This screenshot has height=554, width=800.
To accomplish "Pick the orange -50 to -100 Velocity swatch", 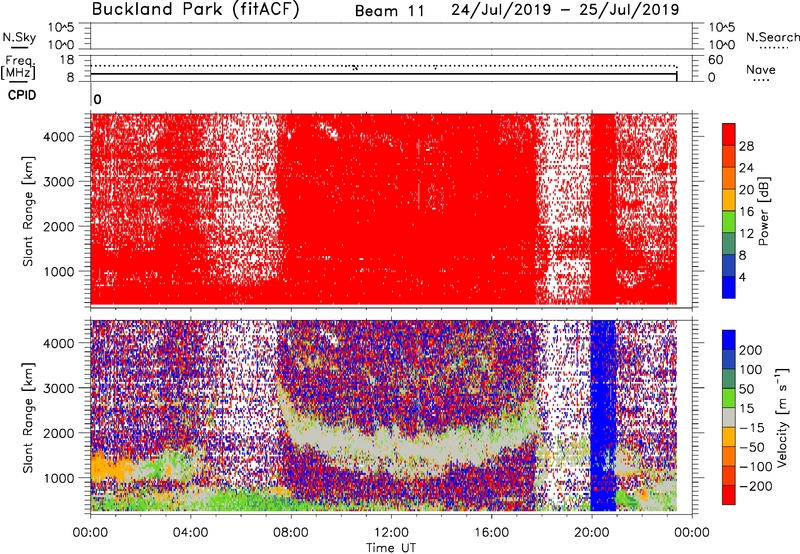I will 729,456.
